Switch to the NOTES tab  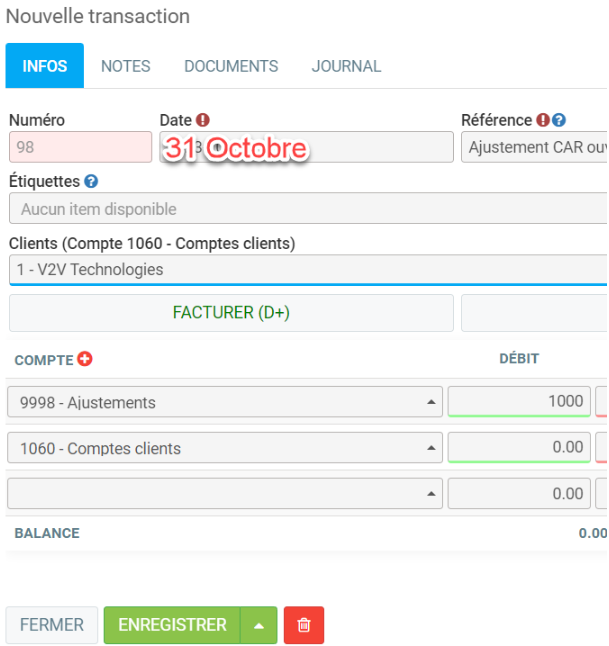click(126, 66)
